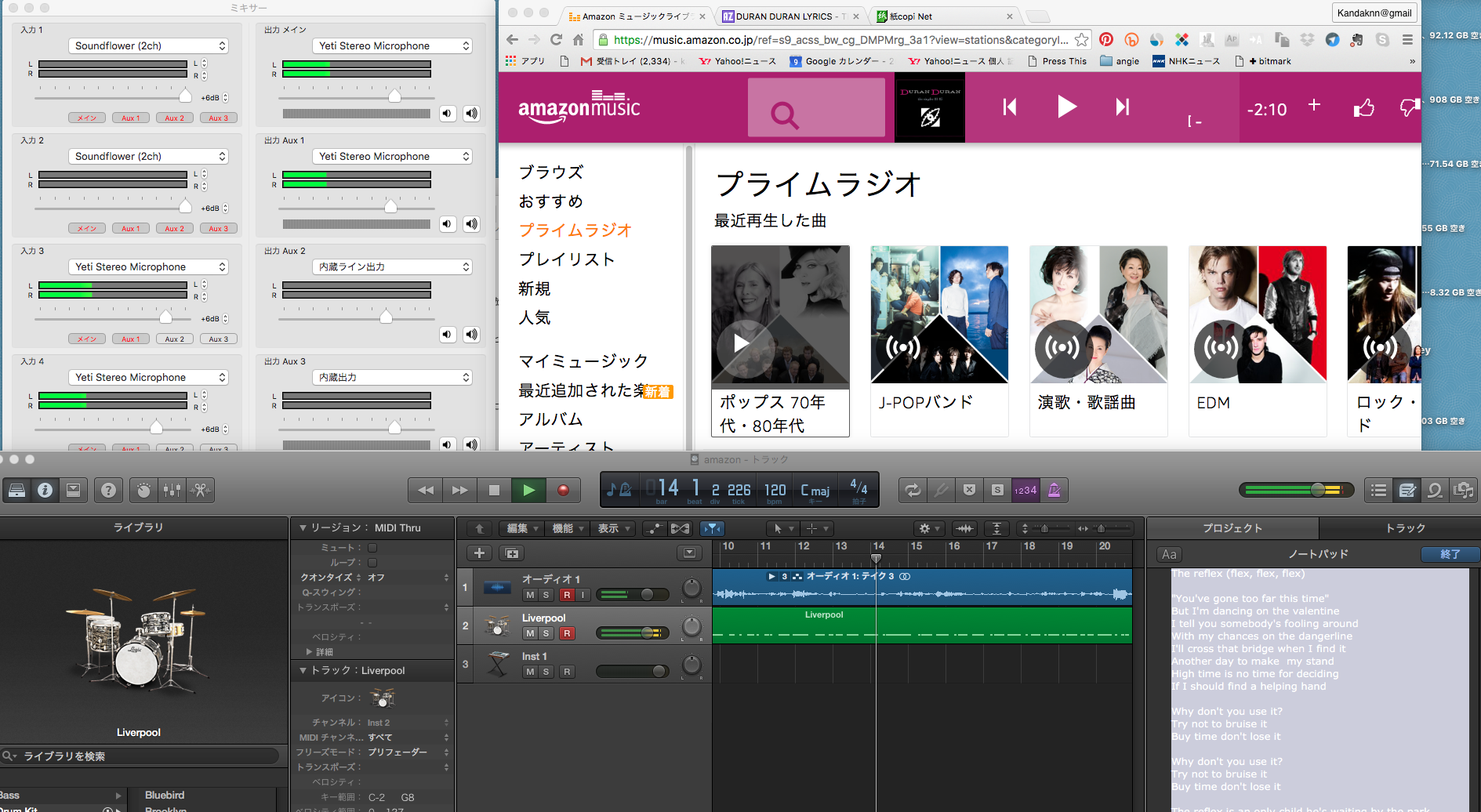This screenshot has height=812, width=1481.
Task: Open the Editors scissors button
Action: click(x=201, y=491)
